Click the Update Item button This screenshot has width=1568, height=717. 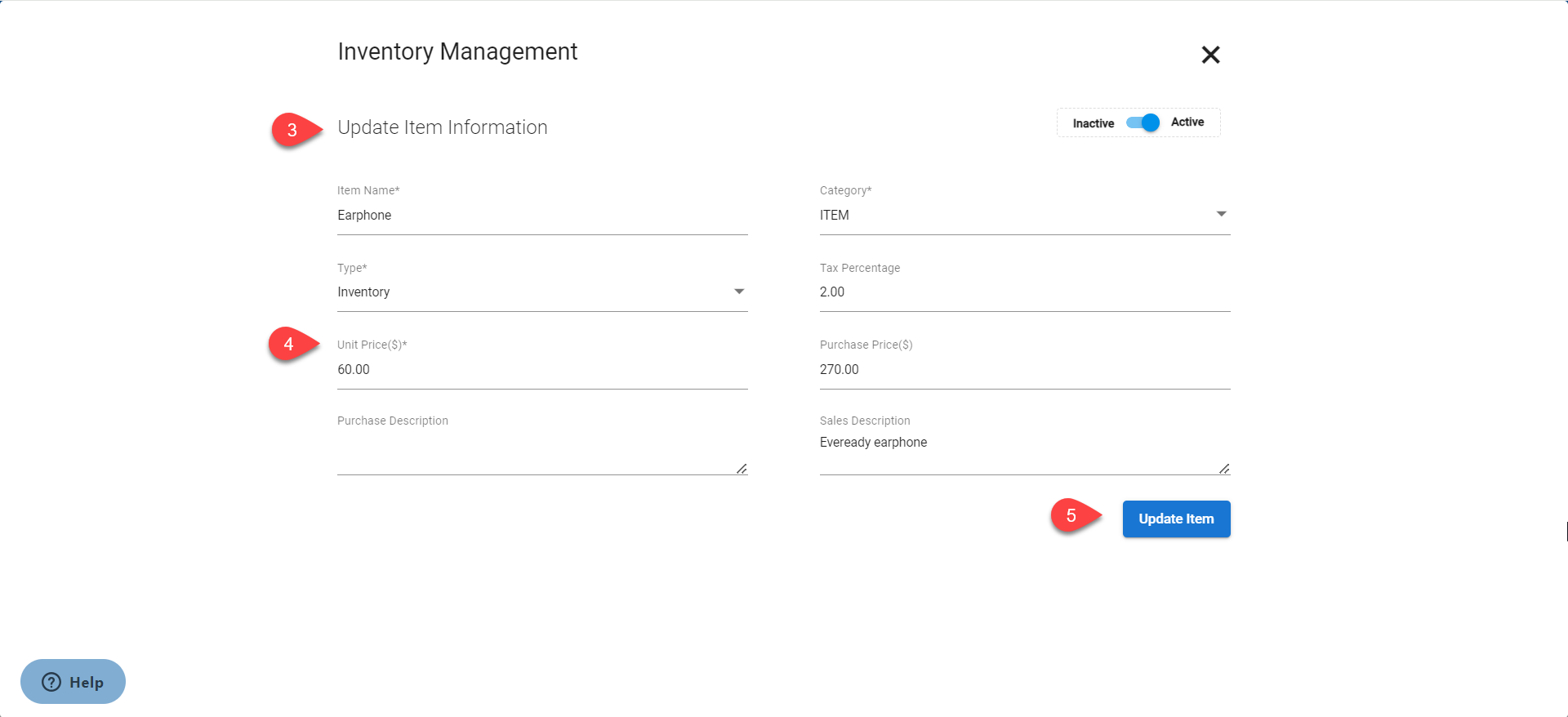pyautogui.click(x=1176, y=519)
